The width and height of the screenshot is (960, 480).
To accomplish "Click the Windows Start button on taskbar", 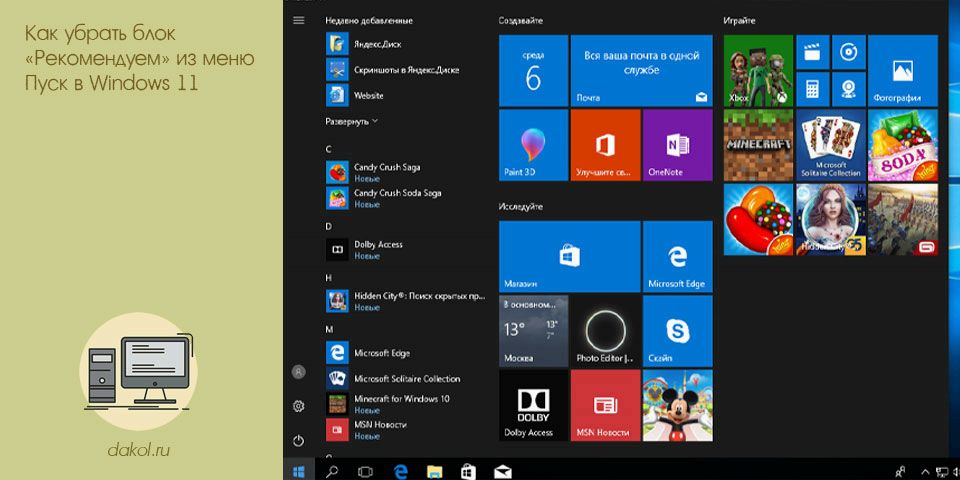I will pyautogui.click(x=299, y=471).
